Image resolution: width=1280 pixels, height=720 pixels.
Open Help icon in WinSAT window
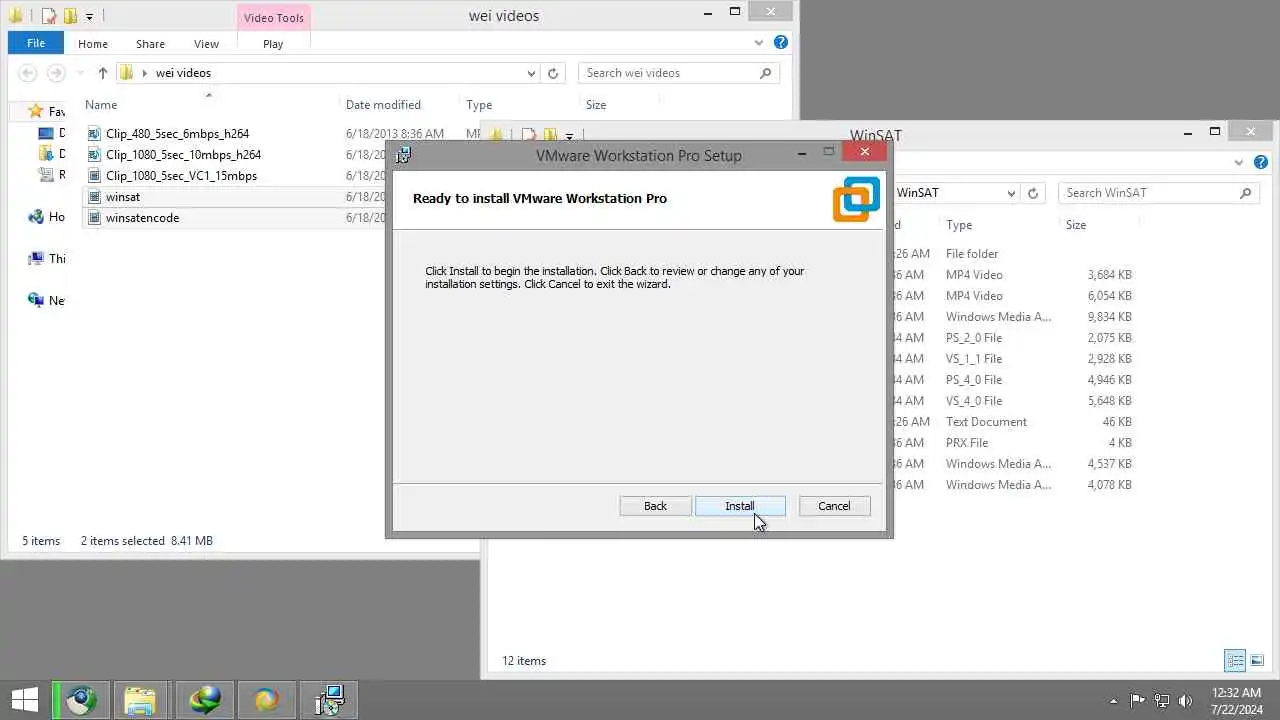[x=1261, y=162]
